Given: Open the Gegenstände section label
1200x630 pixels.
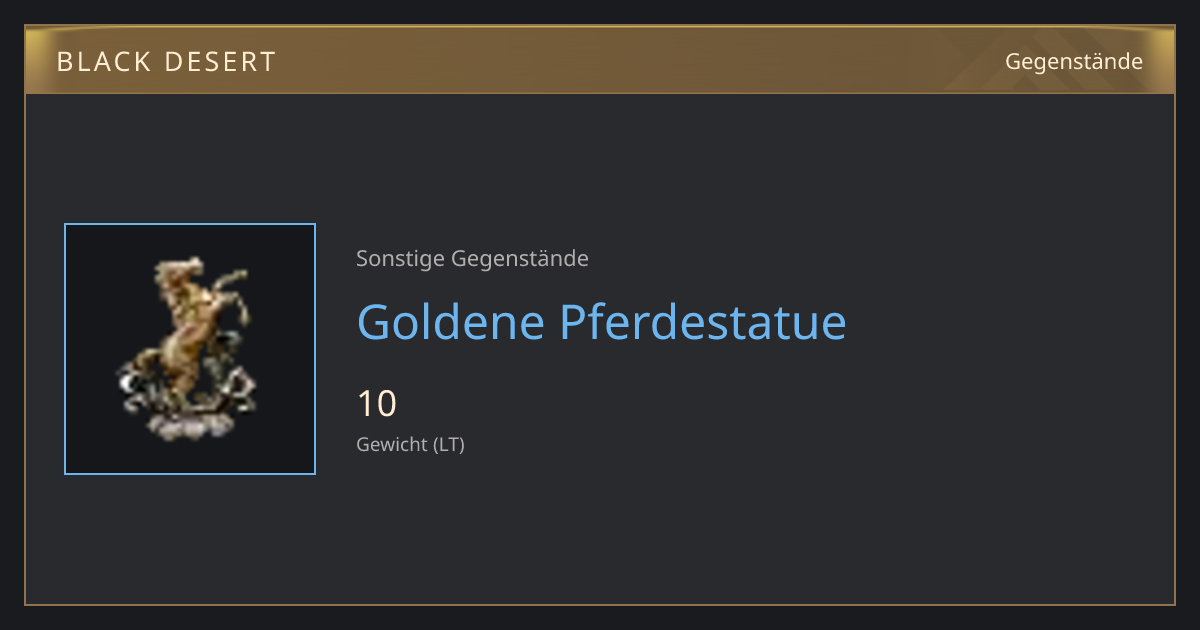Looking at the screenshot, I should click(1074, 62).
